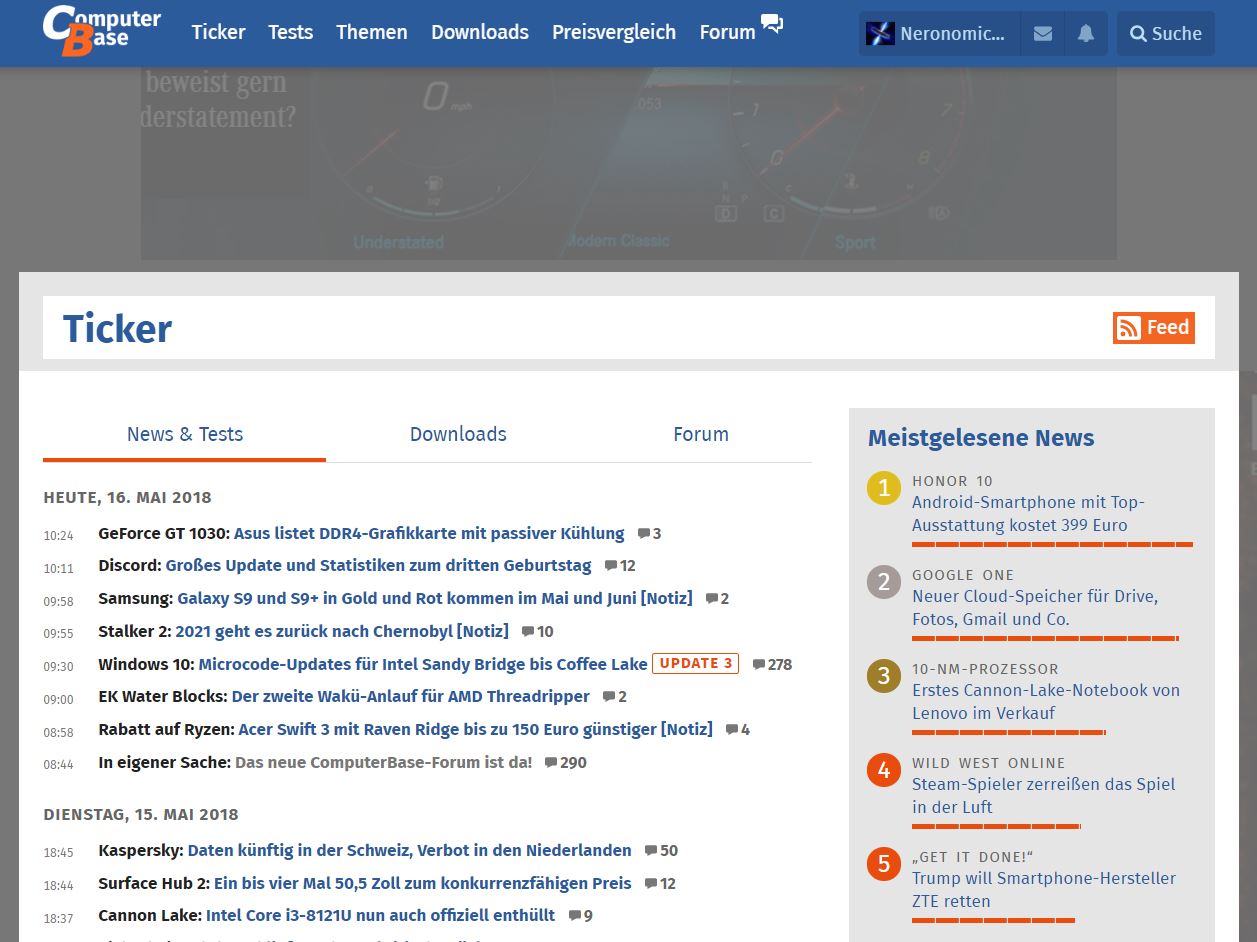Open the forum chat bubbles icon
Viewport: 1257px width, 942px height.
coord(772,24)
